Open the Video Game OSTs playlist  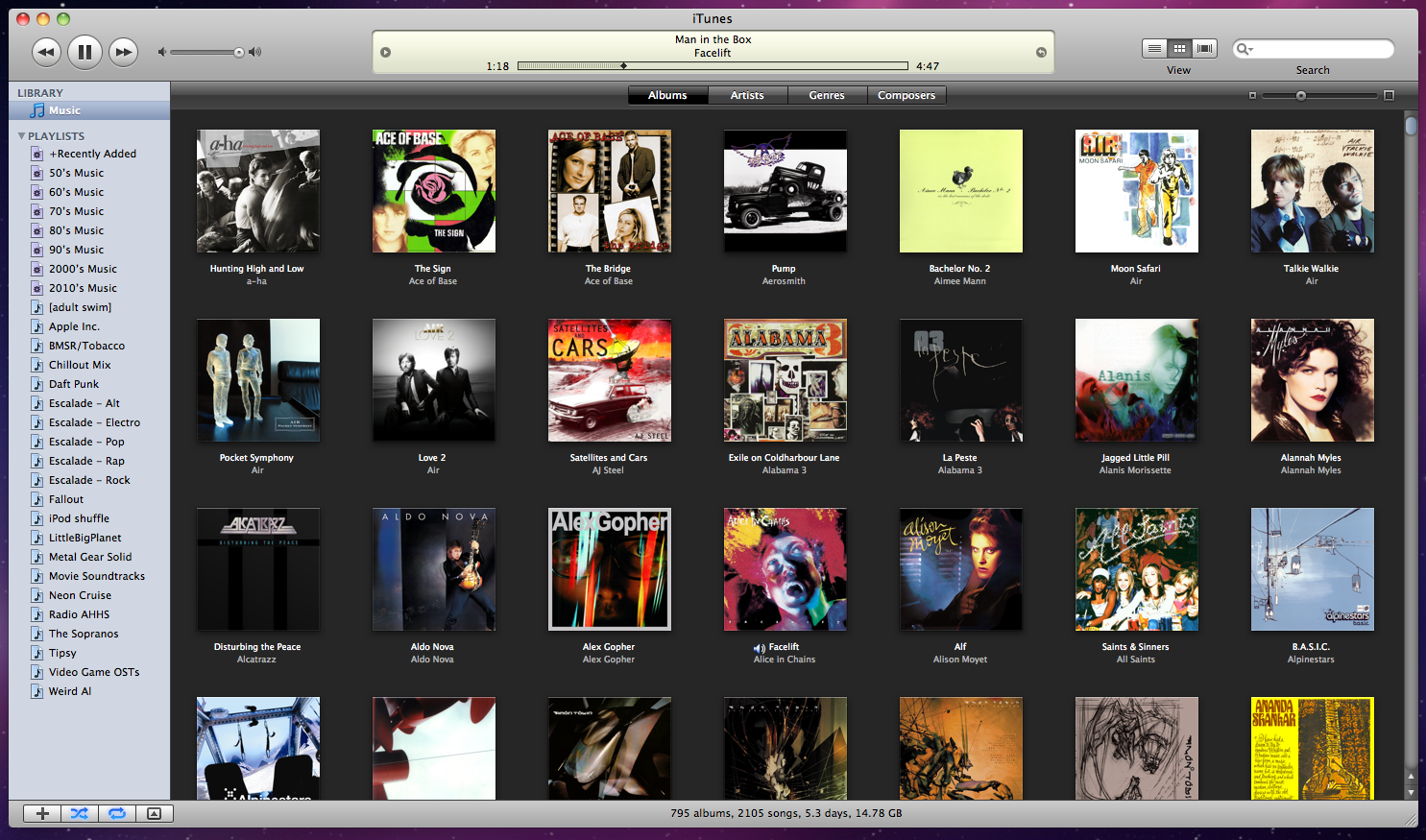click(89, 672)
